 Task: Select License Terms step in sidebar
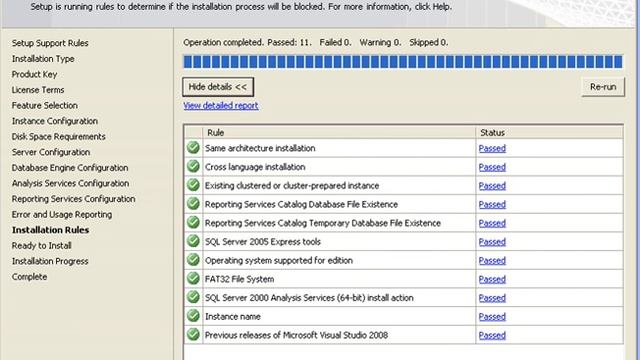pyautogui.click(x=38, y=90)
